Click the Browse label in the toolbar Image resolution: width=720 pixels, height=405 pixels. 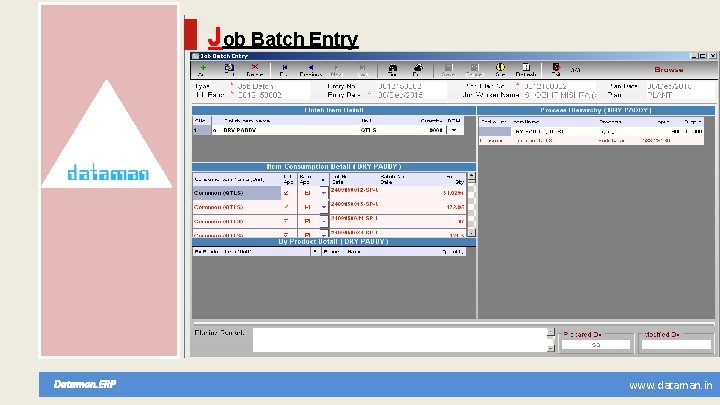[x=669, y=70]
